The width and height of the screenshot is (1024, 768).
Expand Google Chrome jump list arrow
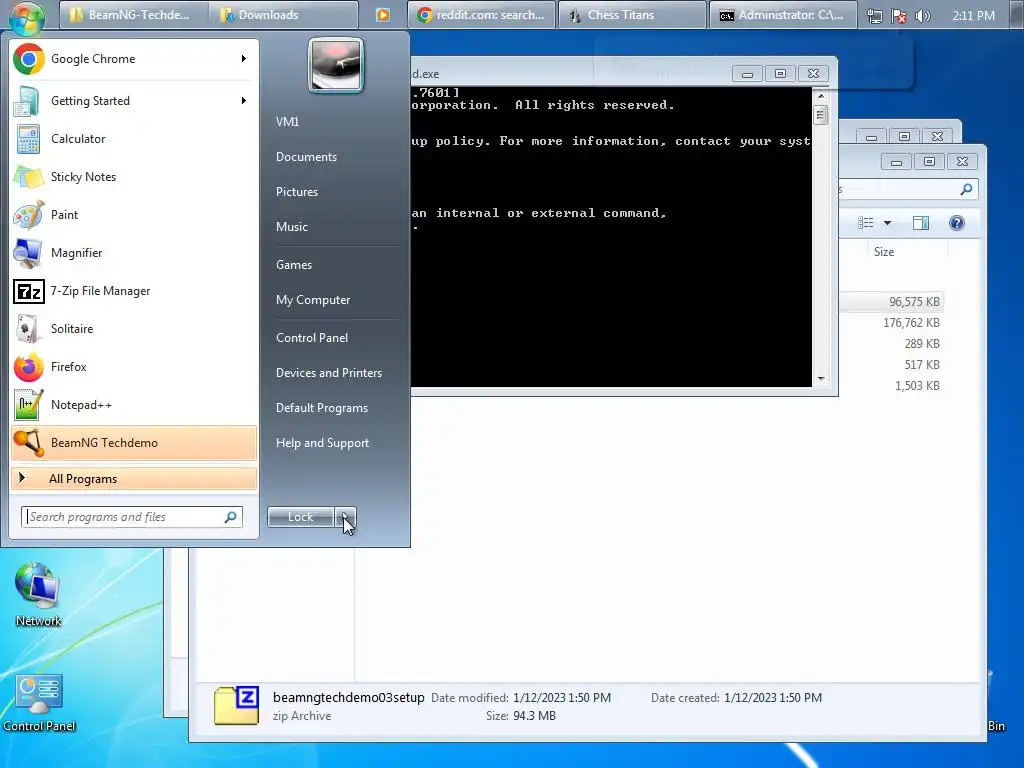pyautogui.click(x=244, y=59)
